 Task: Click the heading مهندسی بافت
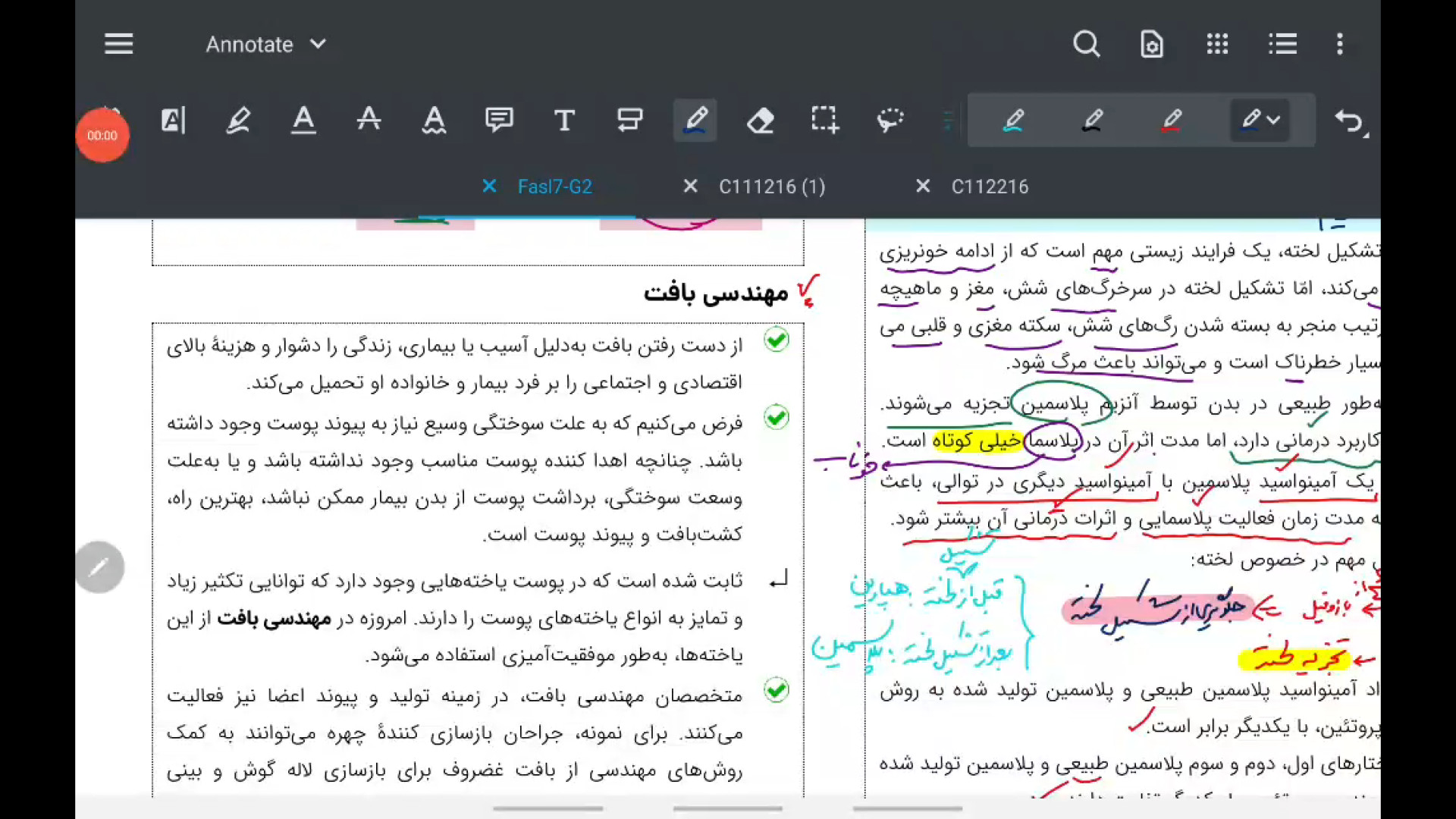coord(716,293)
